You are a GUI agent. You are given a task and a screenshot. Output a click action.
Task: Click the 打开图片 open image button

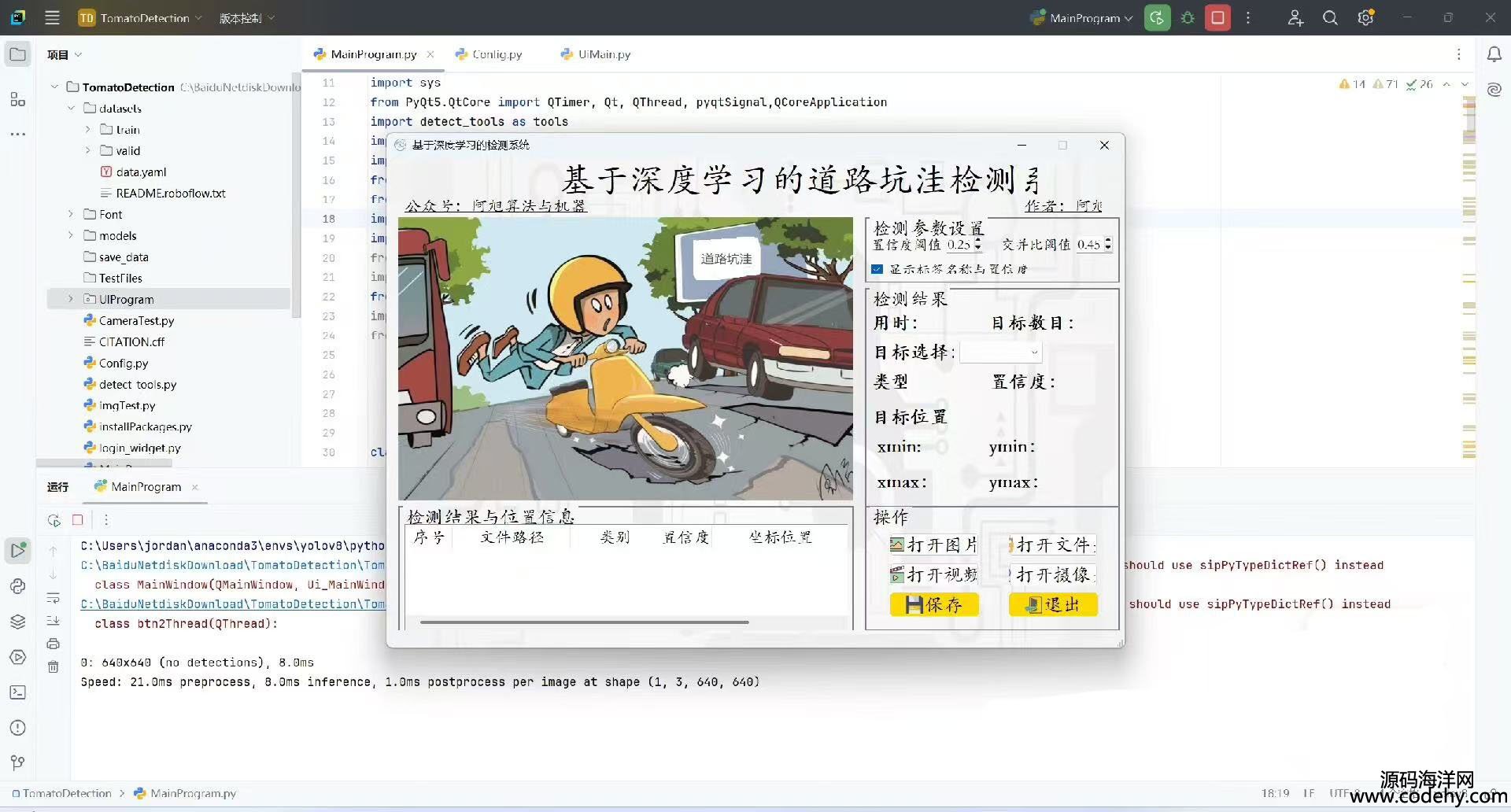tap(934, 544)
